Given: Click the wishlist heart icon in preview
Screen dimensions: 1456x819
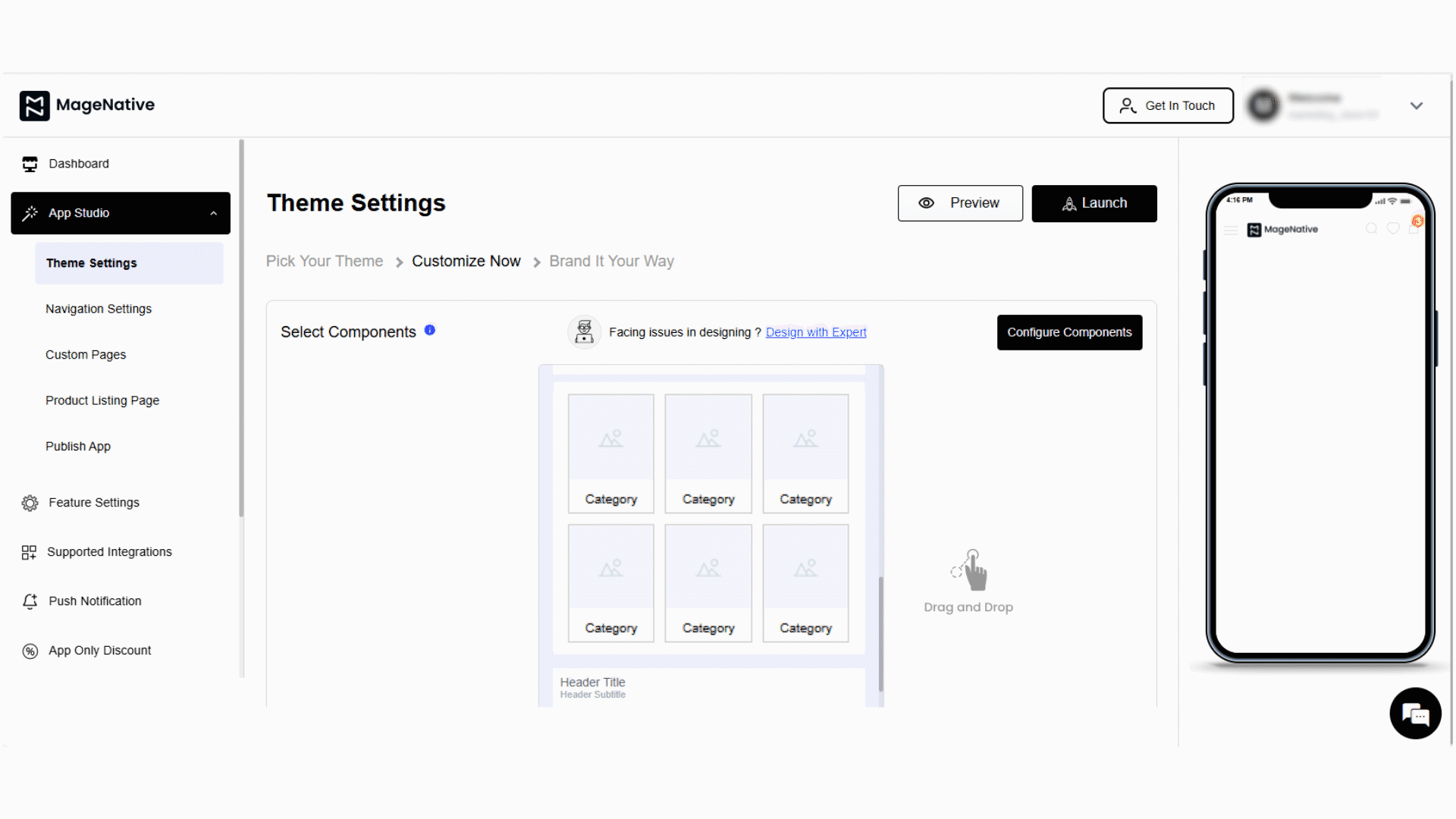Looking at the screenshot, I should (x=1393, y=229).
